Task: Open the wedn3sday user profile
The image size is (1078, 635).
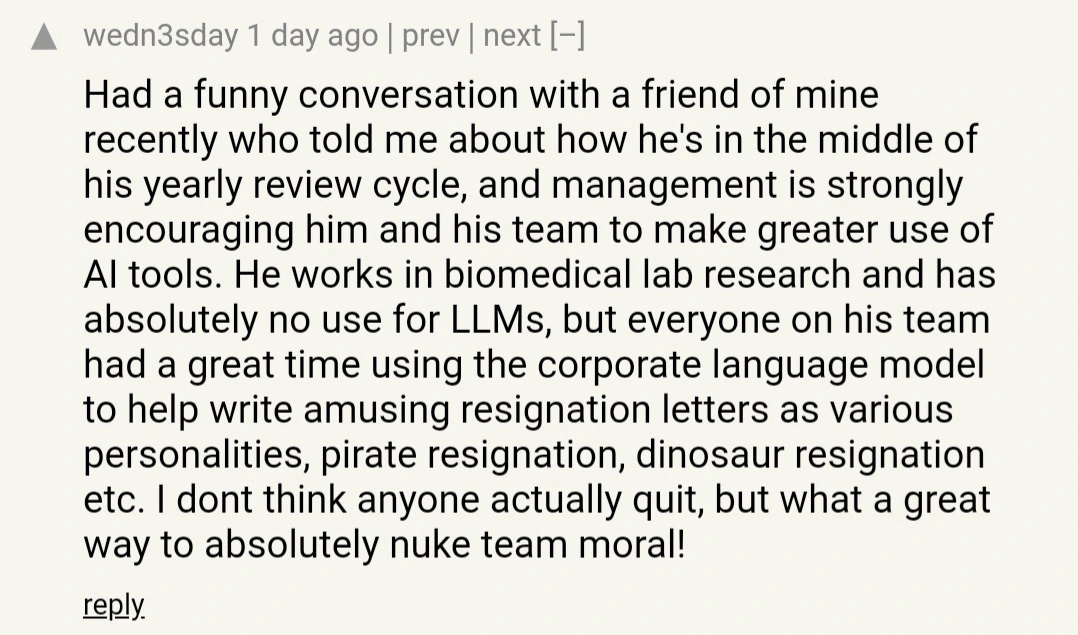Action: pyautogui.click(x=161, y=35)
